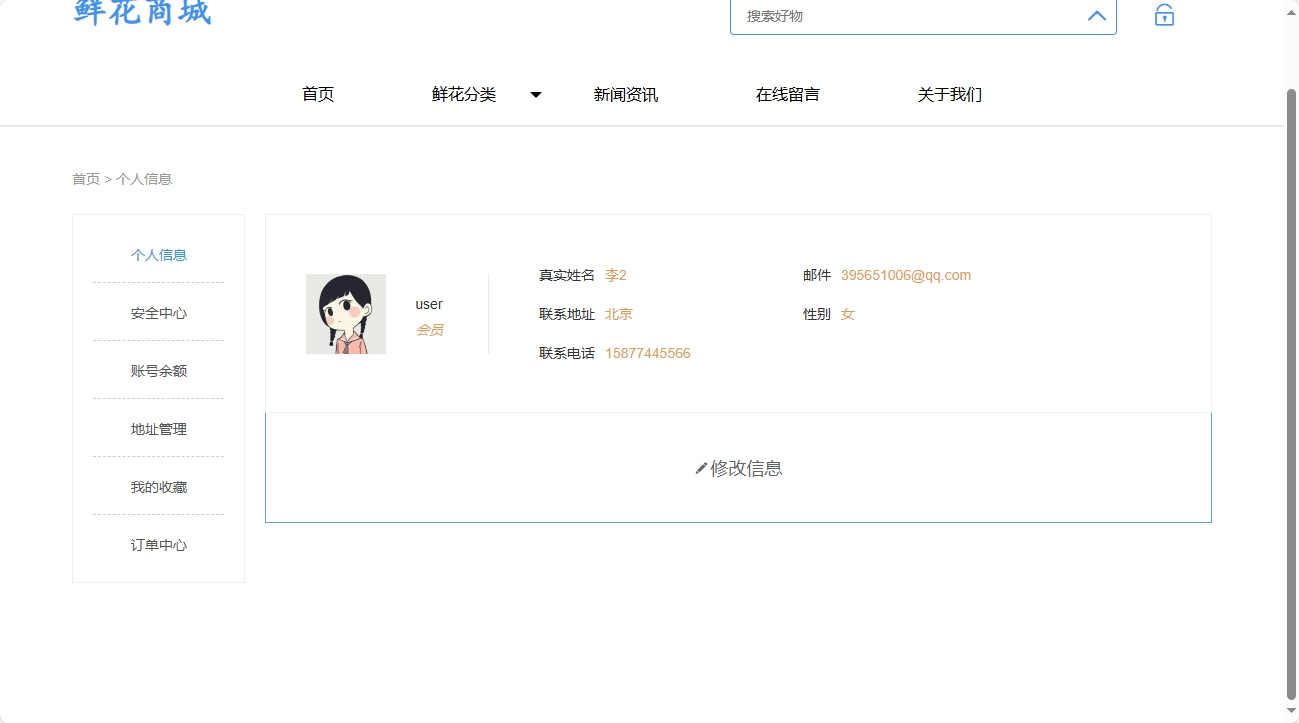Open 我的收藏 from the sidebar
The image size is (1299, 723).
pyautogui.click(x=158, y=487)
